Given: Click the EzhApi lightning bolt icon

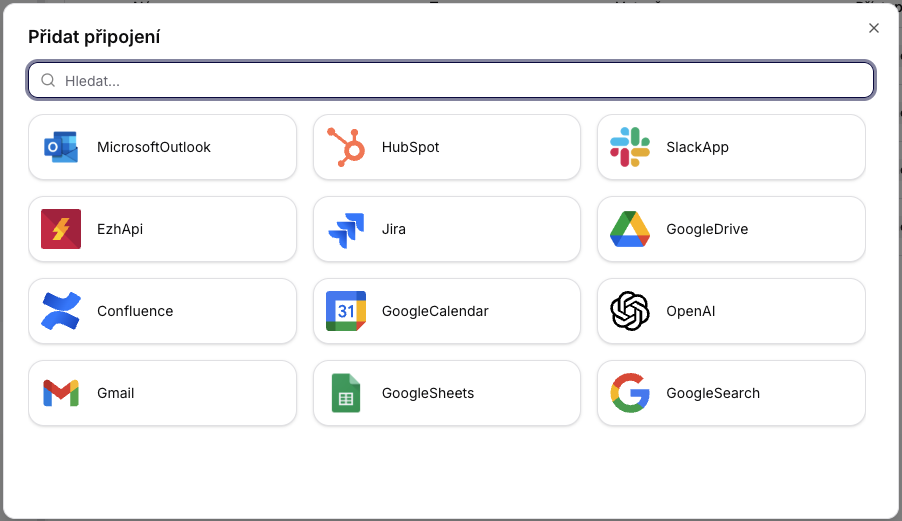Looking at the screenshot, I should pyautogui.click(x=61, y=229).
